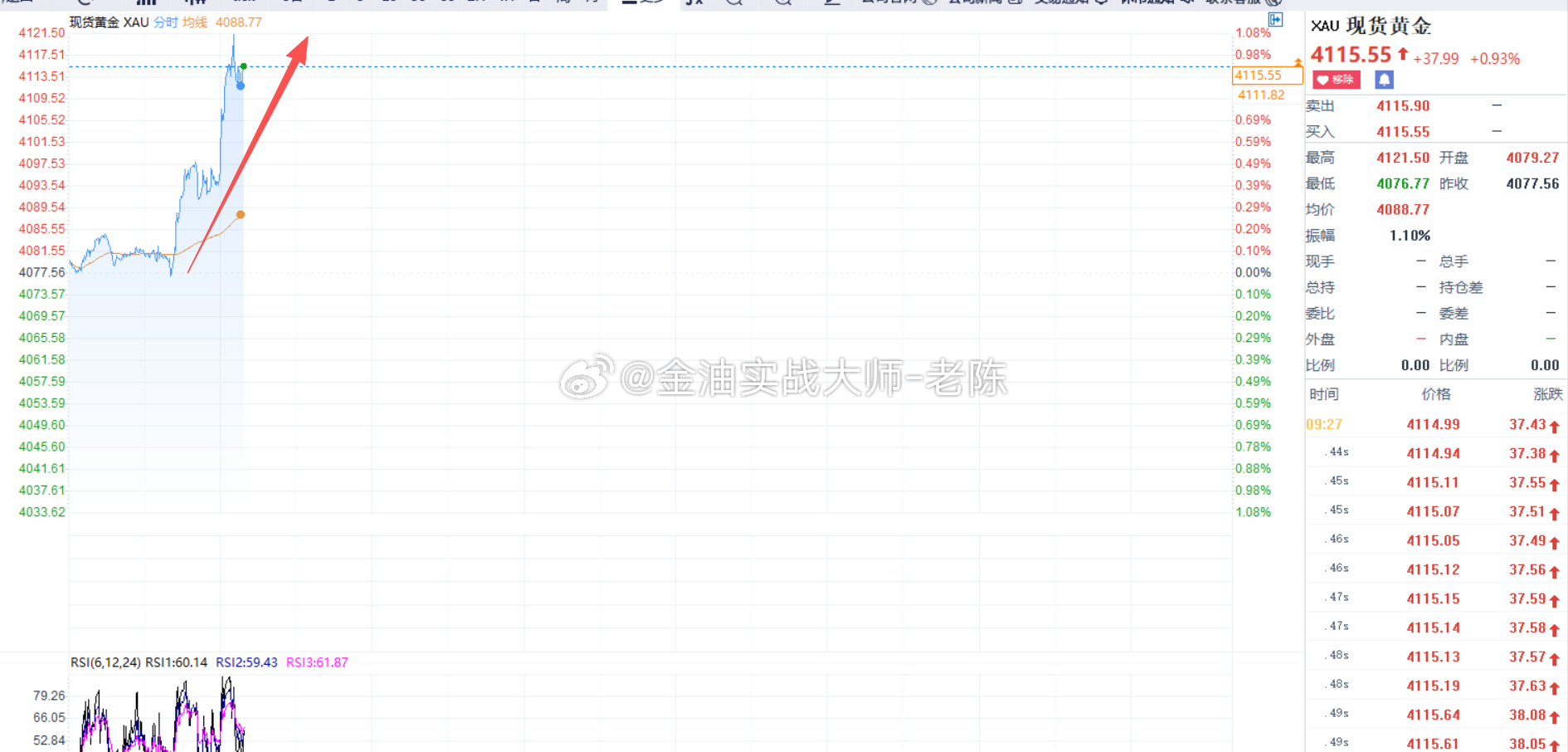Collapse the right quote panel icon
Screen dimensions: 1568x752
1276,19
